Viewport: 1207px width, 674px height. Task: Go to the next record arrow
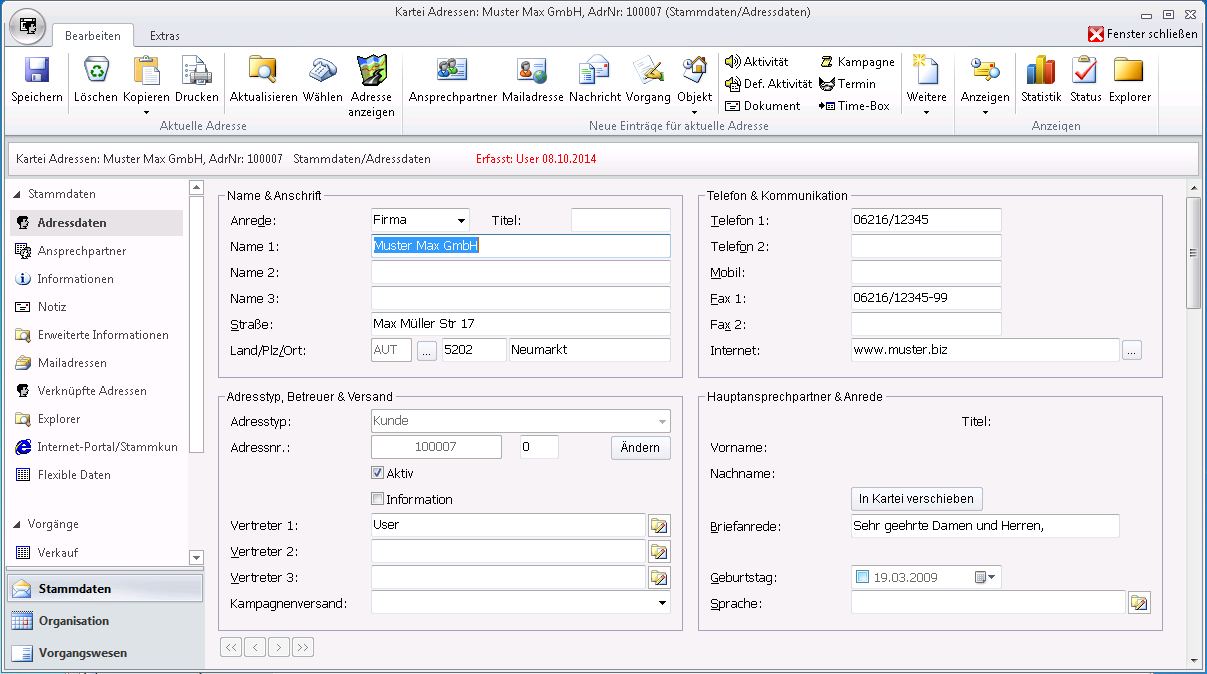pos(279,648)
